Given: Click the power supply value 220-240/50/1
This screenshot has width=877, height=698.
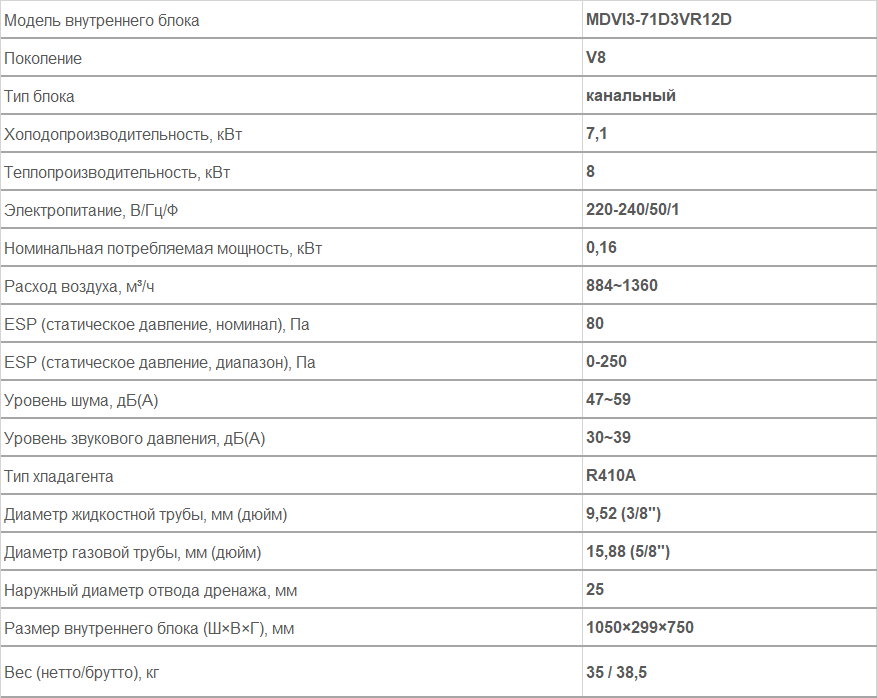Looking at the screenshot, I should tap(632, 210).
